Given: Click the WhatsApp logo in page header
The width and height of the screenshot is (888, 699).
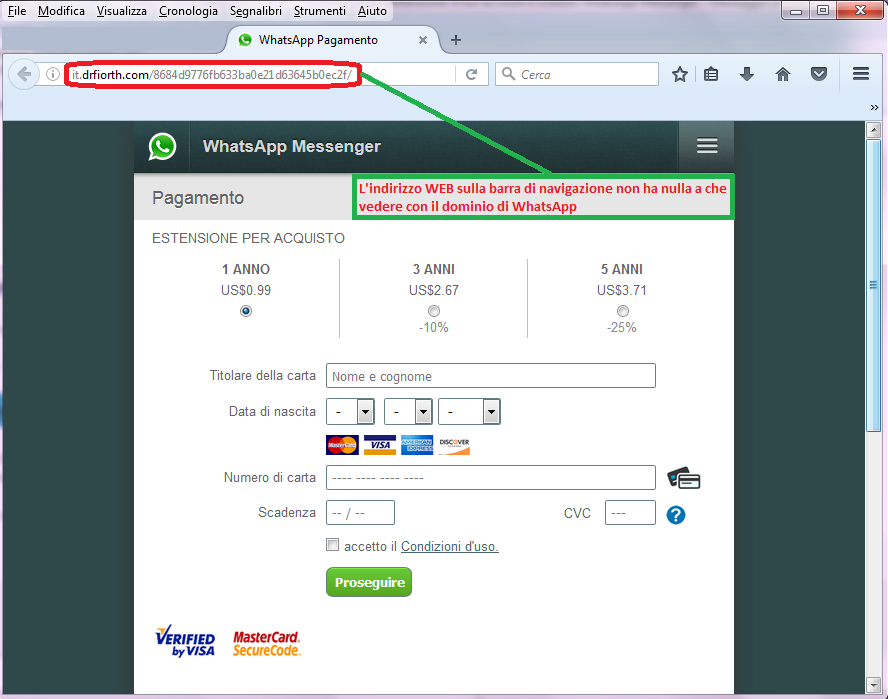Looking at the screenshot, I should [x=162, y=147].
